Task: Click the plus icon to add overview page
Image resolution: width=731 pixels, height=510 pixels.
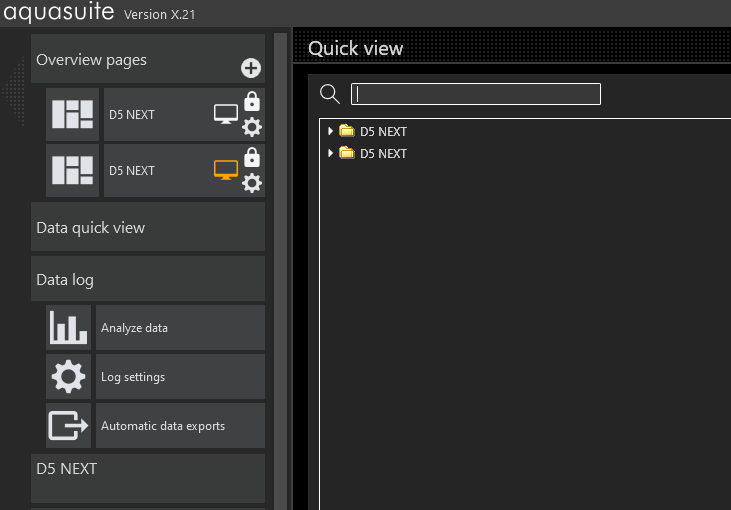Action: coord(251,68)
